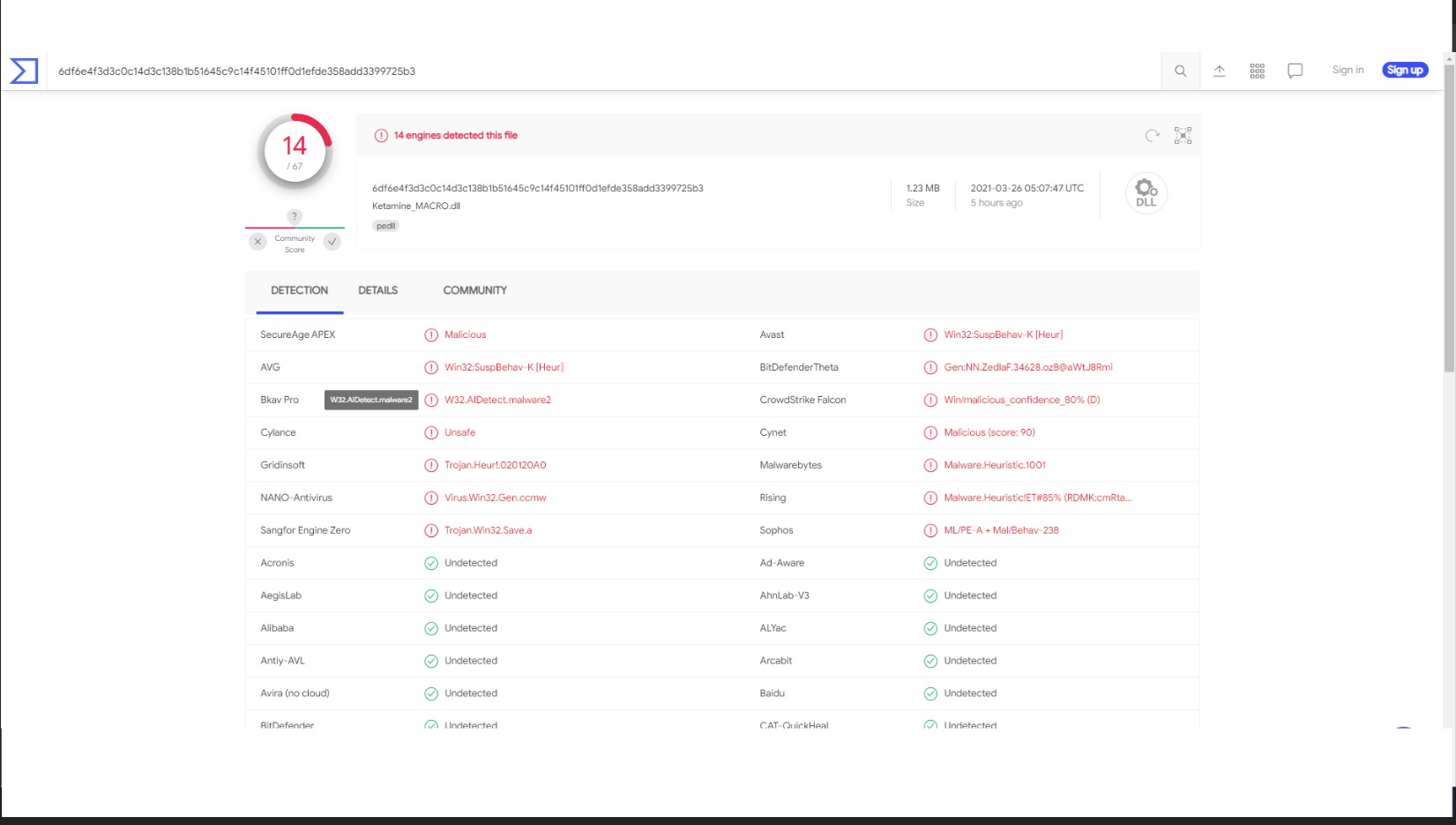The height and width of the screenshot is (825, 1456).
Task: Click the W32.AIDetect.malware2 tooltip
Action: point(371,400)
